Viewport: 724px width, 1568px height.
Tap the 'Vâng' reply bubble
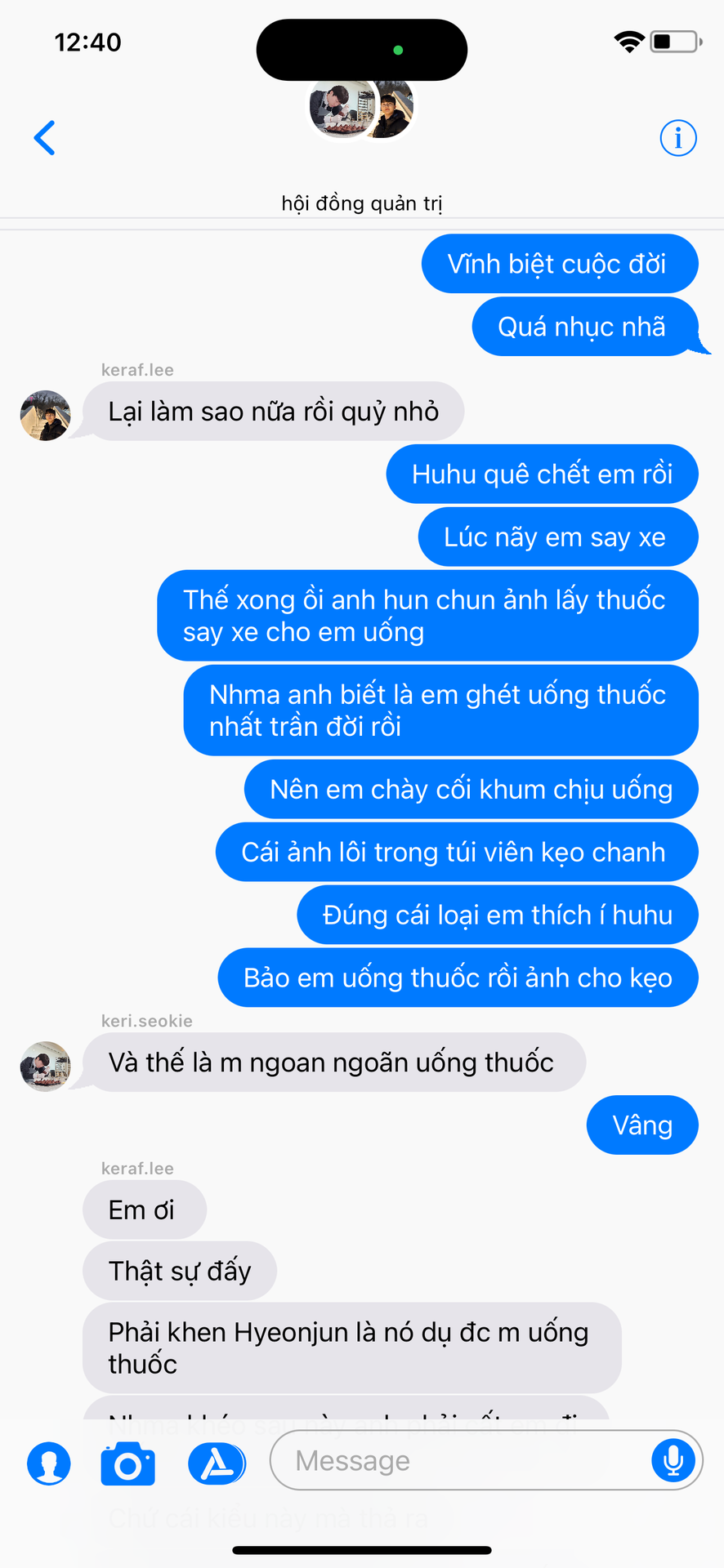pos(642,1125)
